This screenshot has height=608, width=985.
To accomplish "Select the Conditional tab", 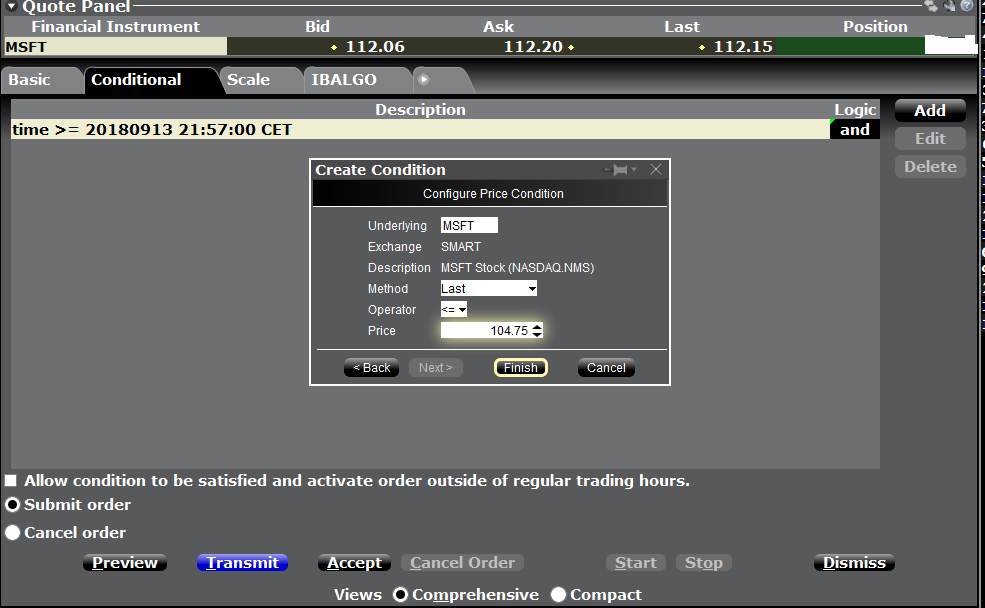I will point(151,80).
